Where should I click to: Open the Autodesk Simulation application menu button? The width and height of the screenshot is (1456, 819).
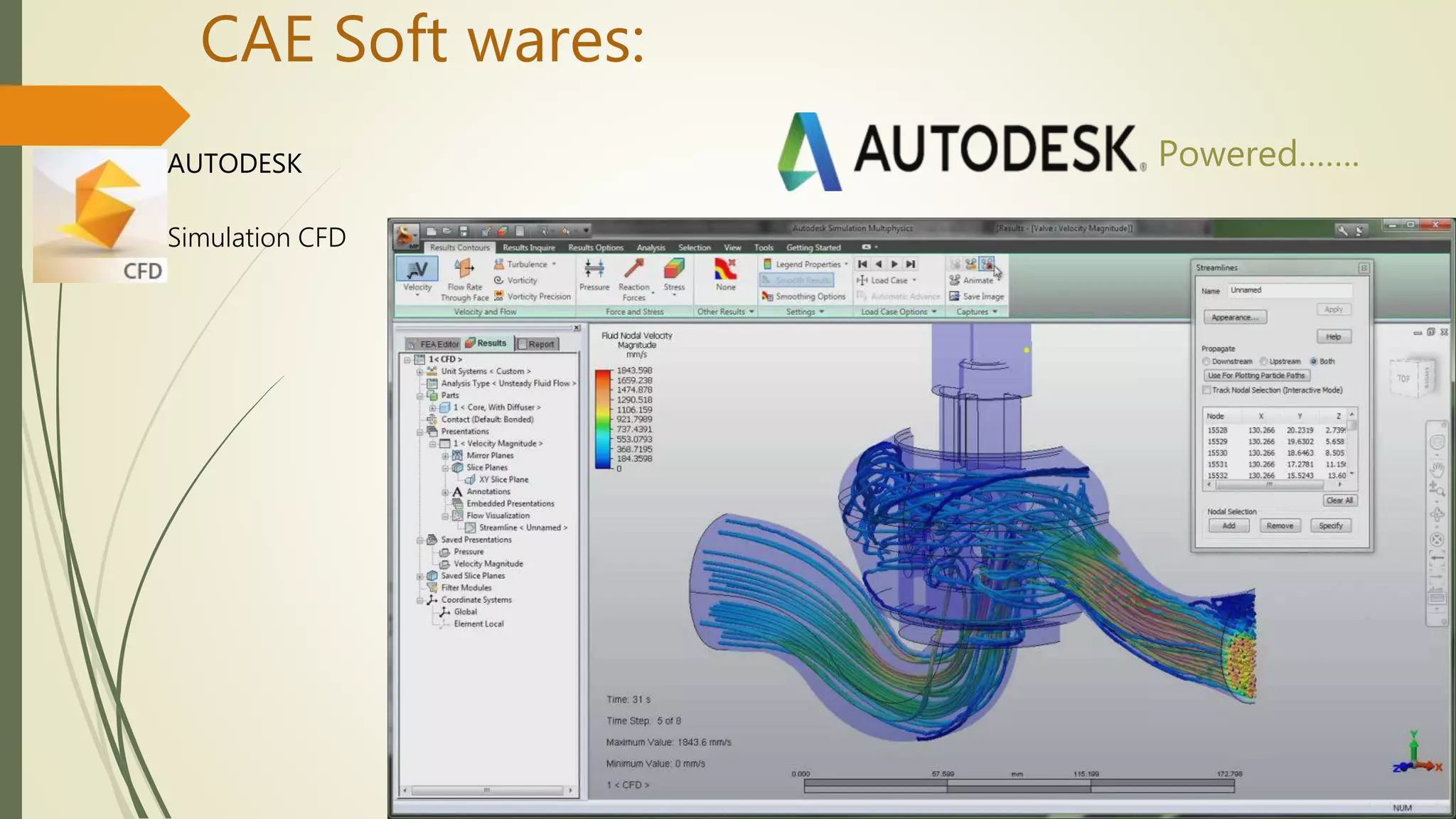tap(406, 235)
